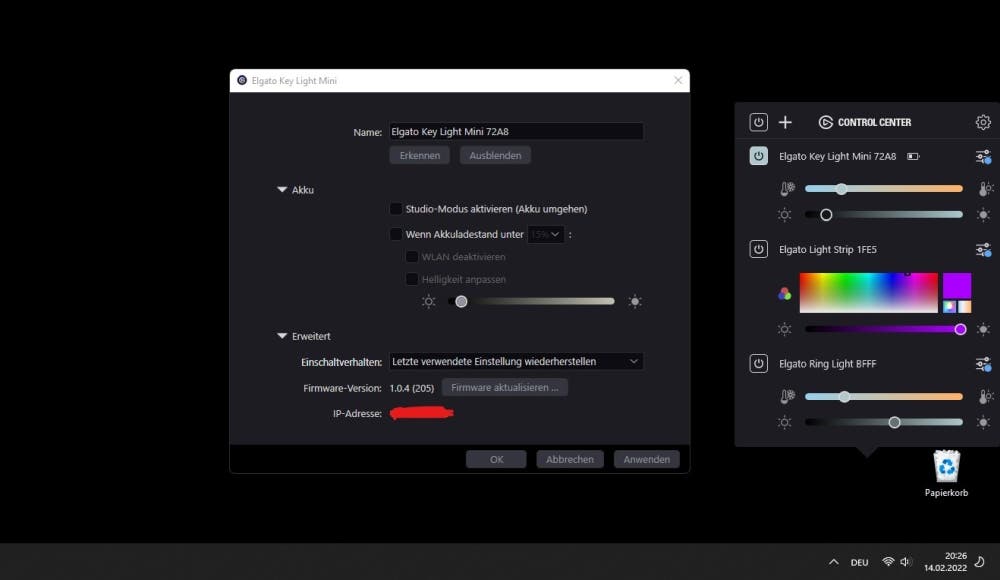The height and width of the screenshot is (580, 1000).
Task: Collapse the Akku section
Action: pyautogui.click(x=282, y=190)
